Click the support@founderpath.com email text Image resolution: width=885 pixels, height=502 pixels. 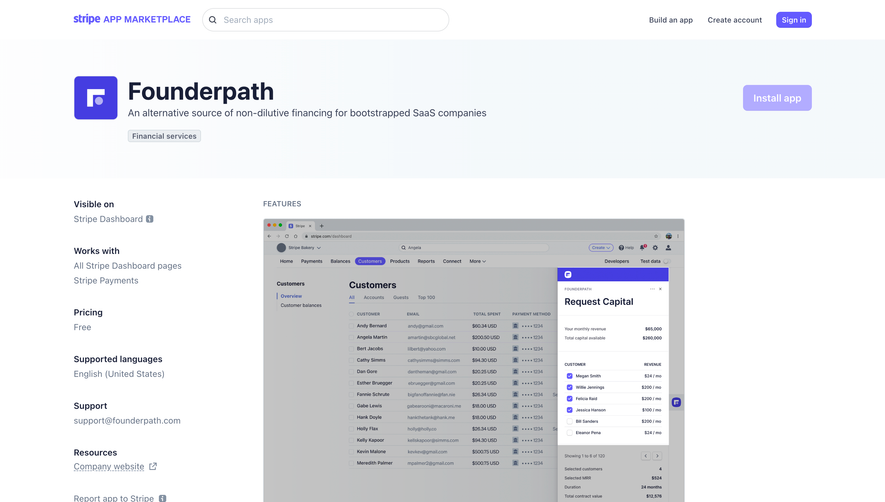[127, 421]
